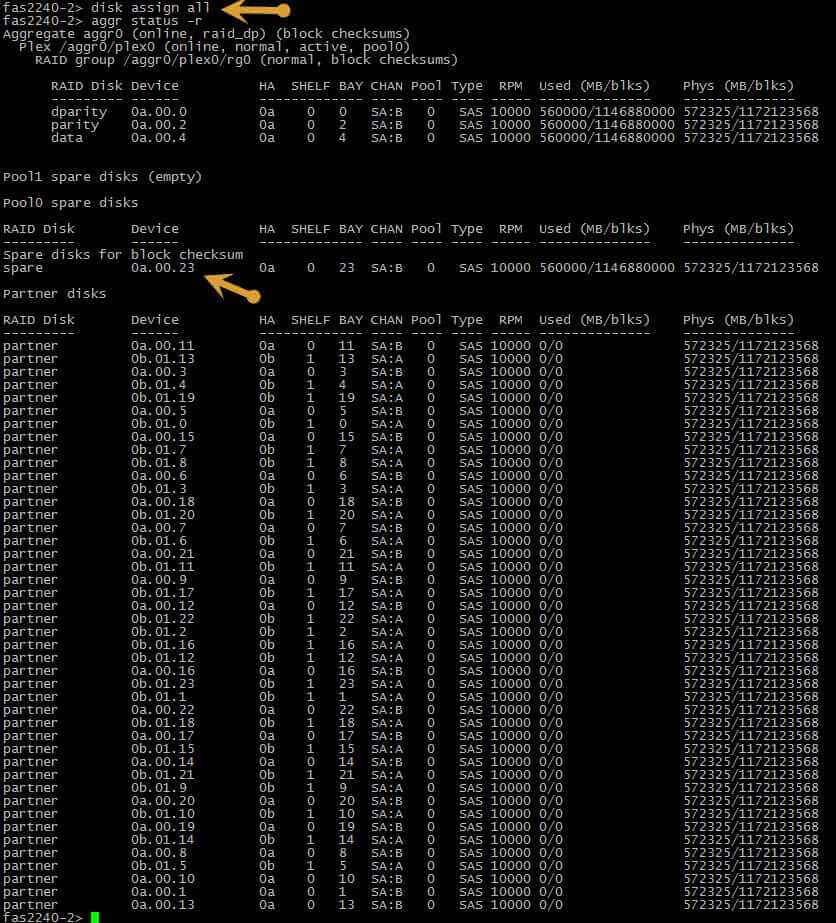Click partner device "0a.00.13"
The width and height of the screenshot is (836, 923).
pyautogui.click(x=162, y=905)
